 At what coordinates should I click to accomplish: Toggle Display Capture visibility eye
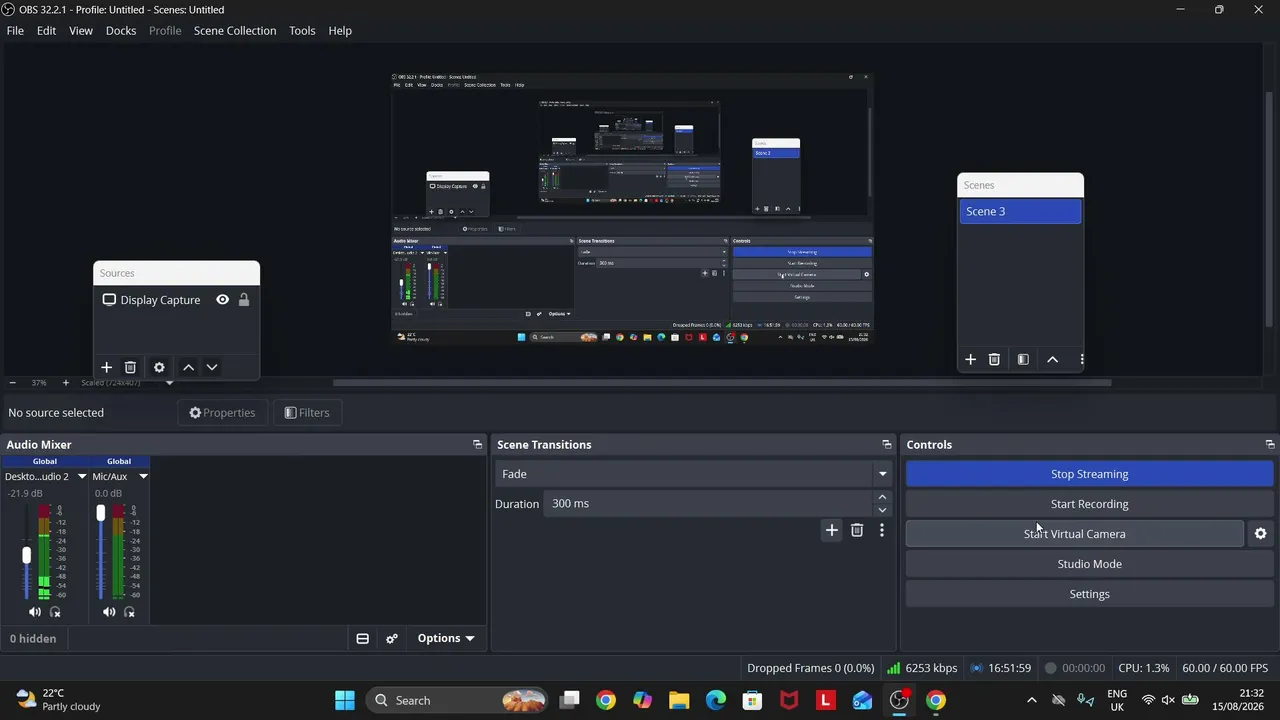point(222,300)
